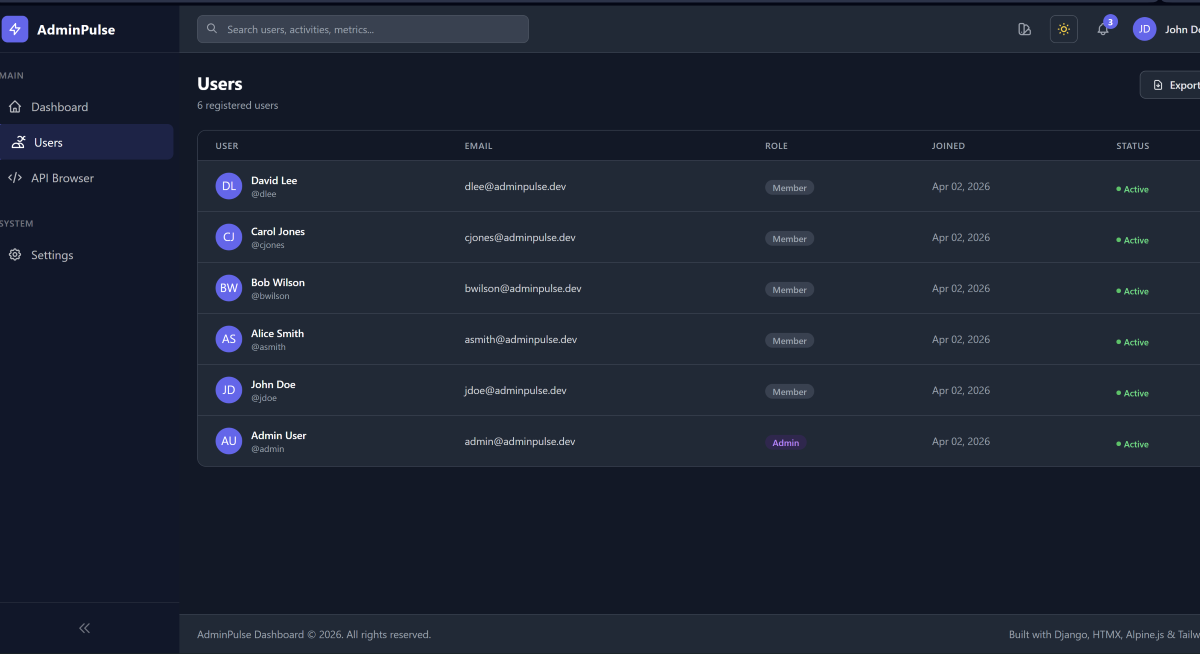
Task: Click David Lee's DL avatar
Action: point(229,186)
